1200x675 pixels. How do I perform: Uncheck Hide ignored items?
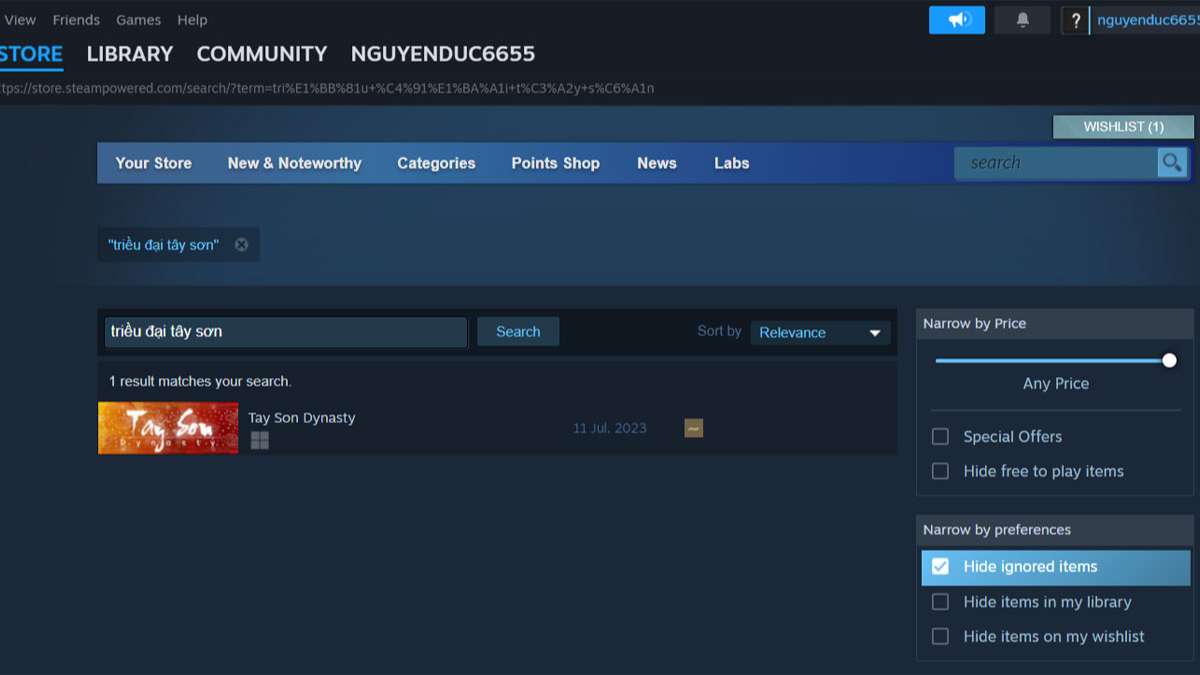click(940, 566)
